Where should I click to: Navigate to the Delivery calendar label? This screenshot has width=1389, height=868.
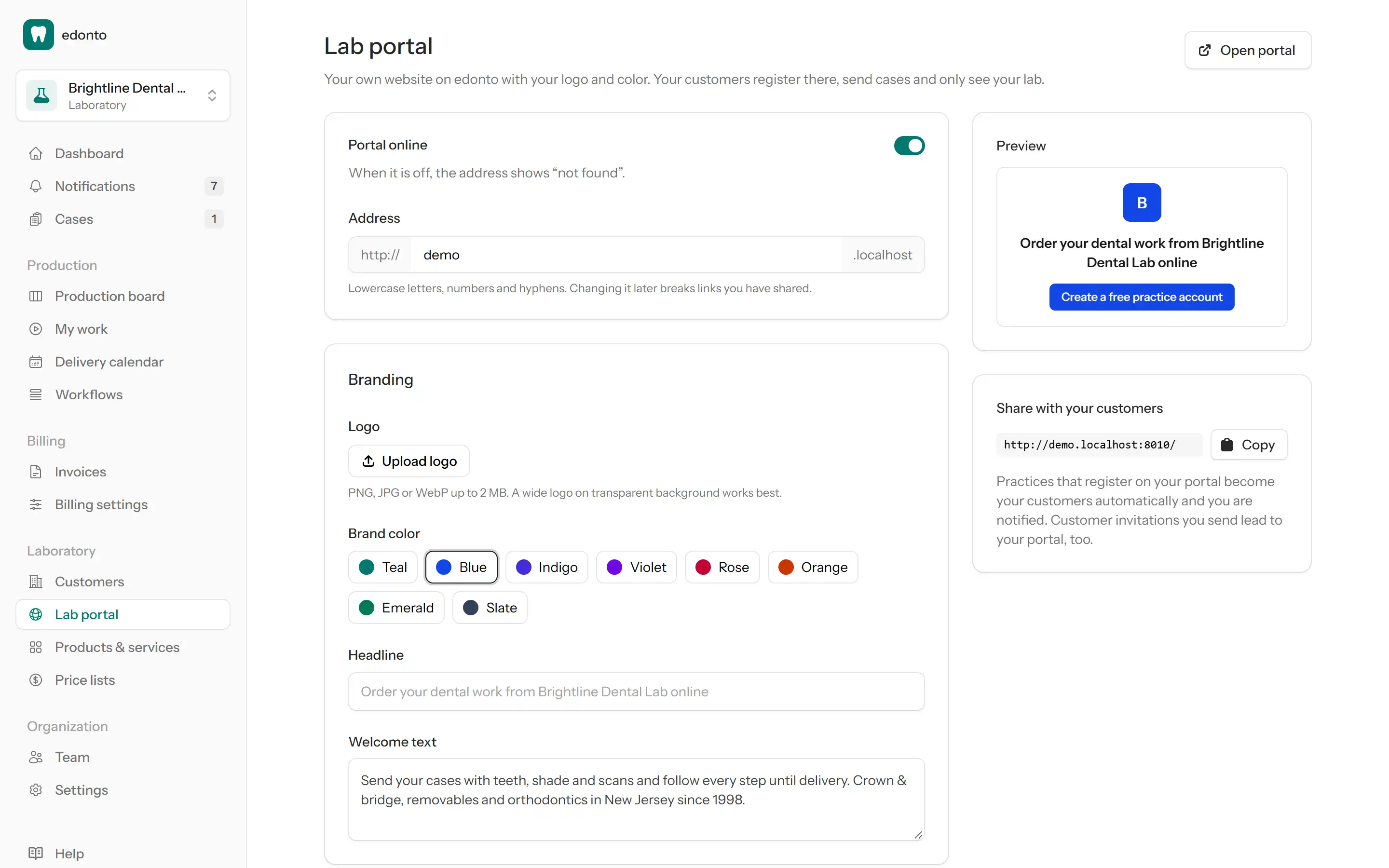pyautogui.click(x=109, y=362)
